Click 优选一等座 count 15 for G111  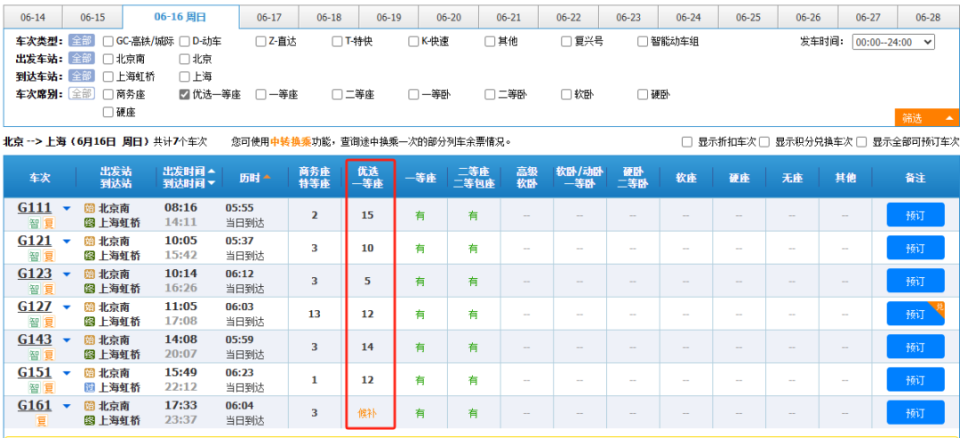click(x=367, y=215)
